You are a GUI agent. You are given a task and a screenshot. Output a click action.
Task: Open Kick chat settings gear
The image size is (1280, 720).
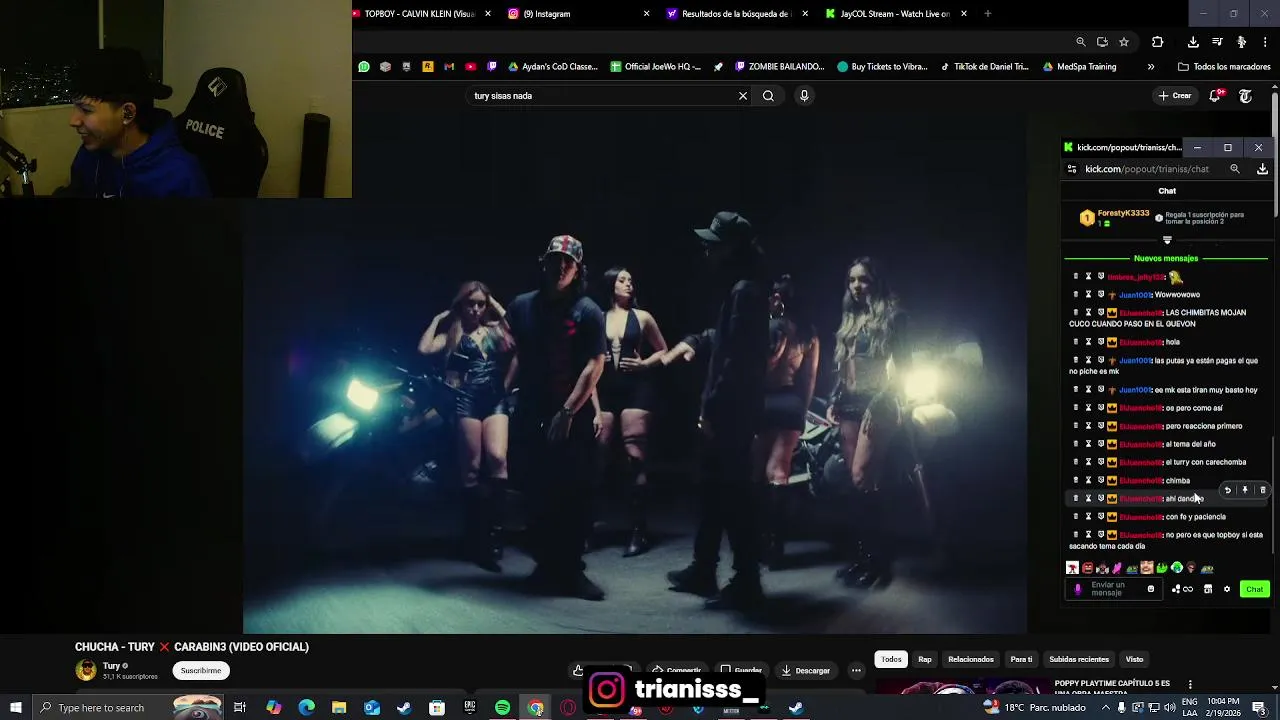pyautogui.click(x=1227, y=589)
